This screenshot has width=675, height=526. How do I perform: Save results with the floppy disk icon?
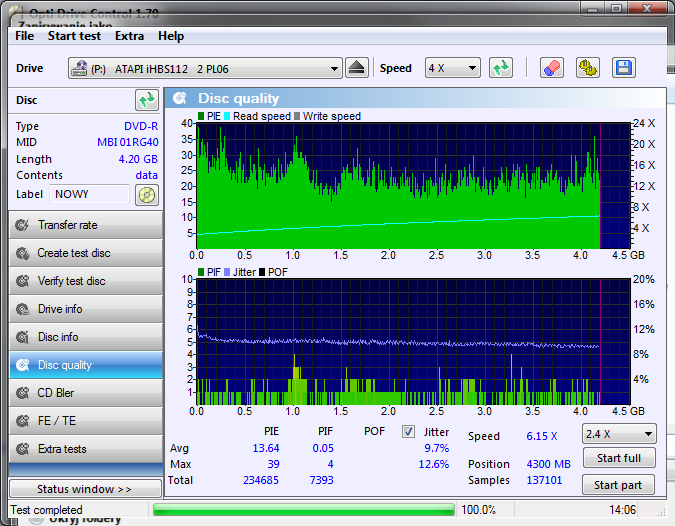click(624, 68)
